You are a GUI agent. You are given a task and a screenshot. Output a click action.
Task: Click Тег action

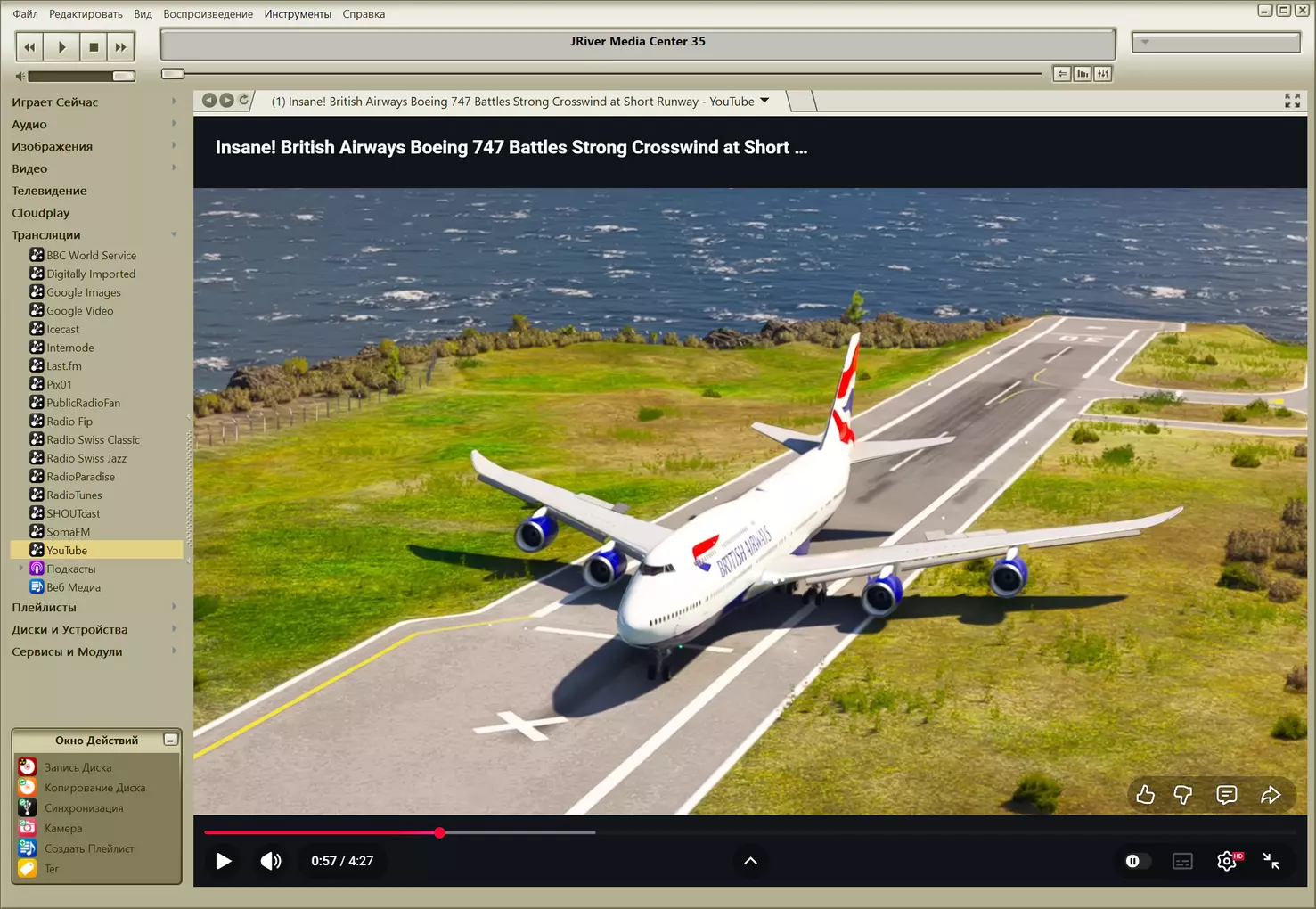click(52, 870)
